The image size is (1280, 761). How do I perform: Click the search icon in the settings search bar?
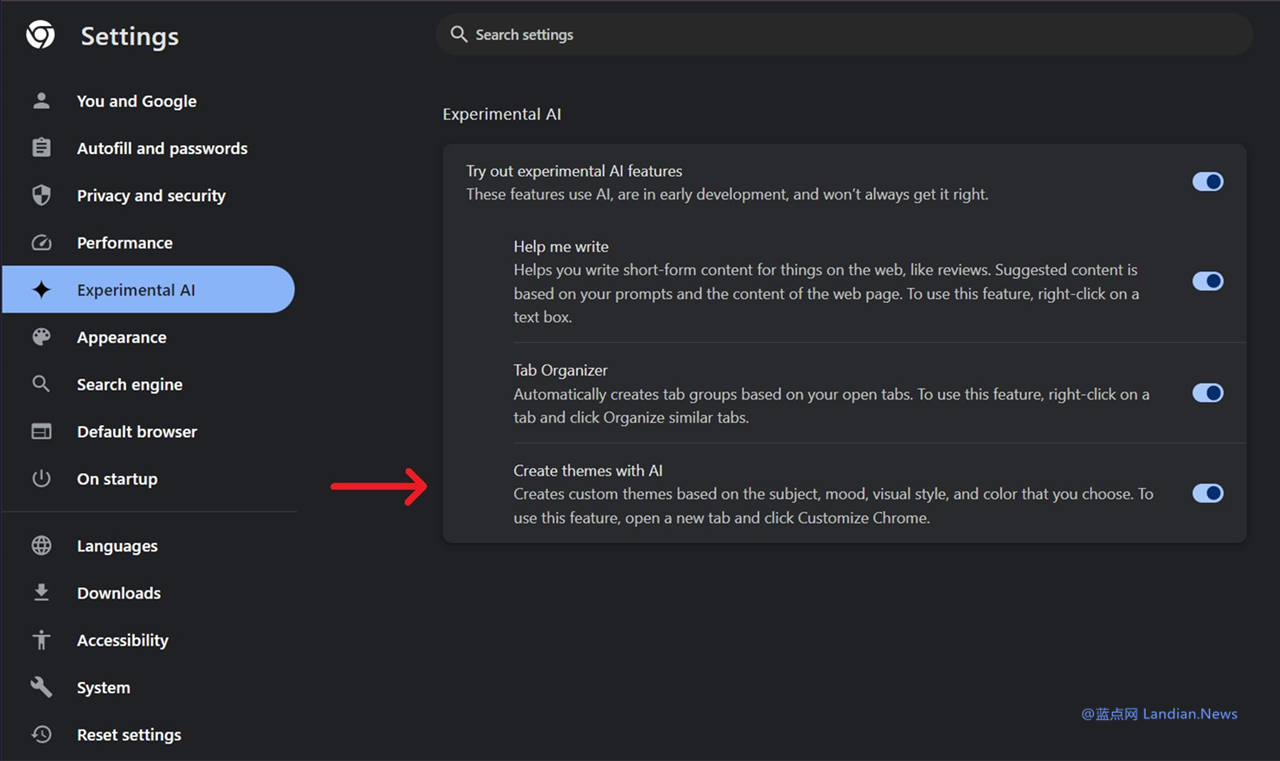[x=459, y=35]
